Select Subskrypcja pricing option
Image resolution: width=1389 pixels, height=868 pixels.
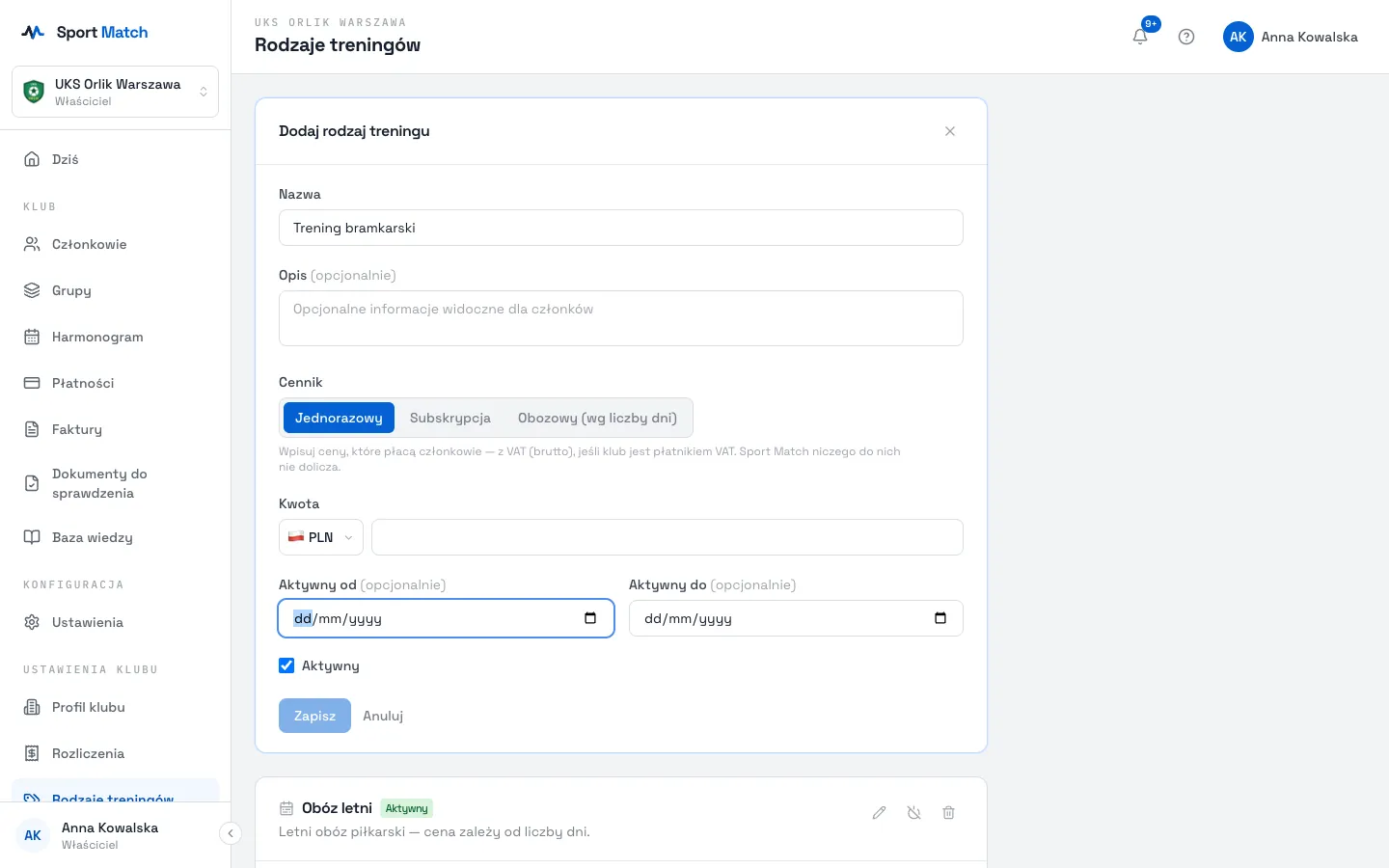[450, 418]
